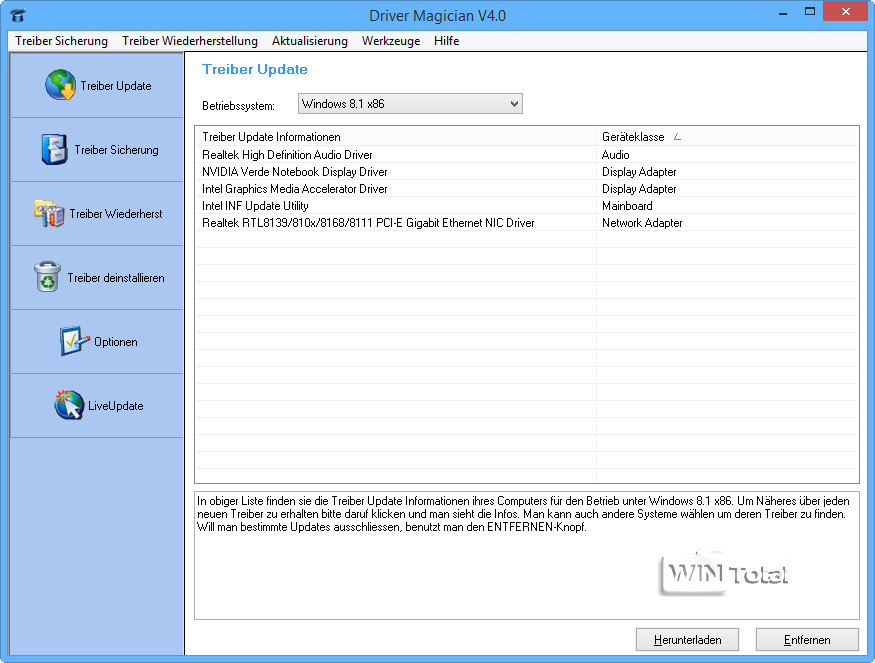This screenshot has width=875, height=663.
Task: Open the Werkzeuge menu
Action: (391, 41)
